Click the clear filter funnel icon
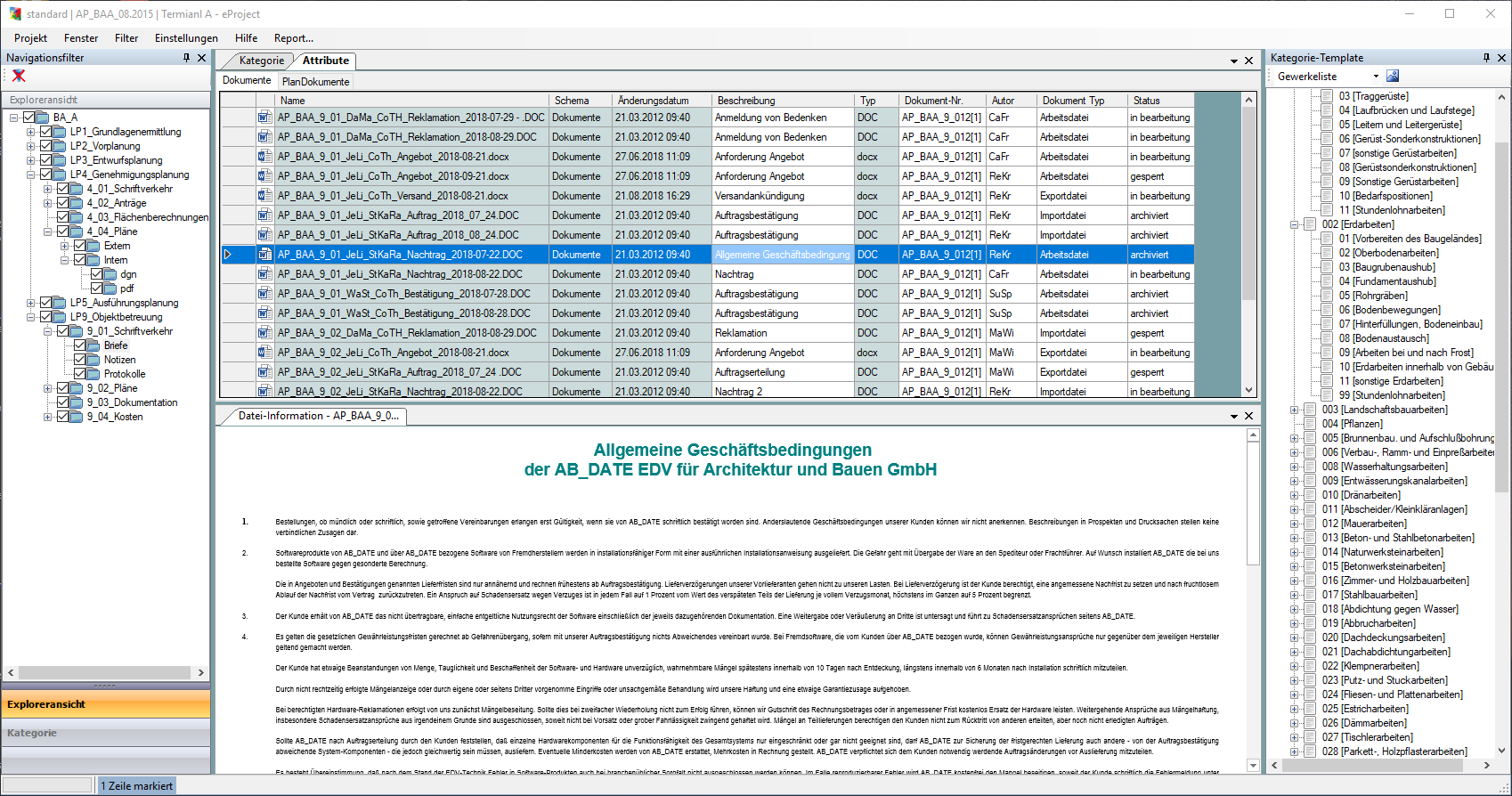The height and width of the screenshot is (796, 1512). tap(19, 76)
